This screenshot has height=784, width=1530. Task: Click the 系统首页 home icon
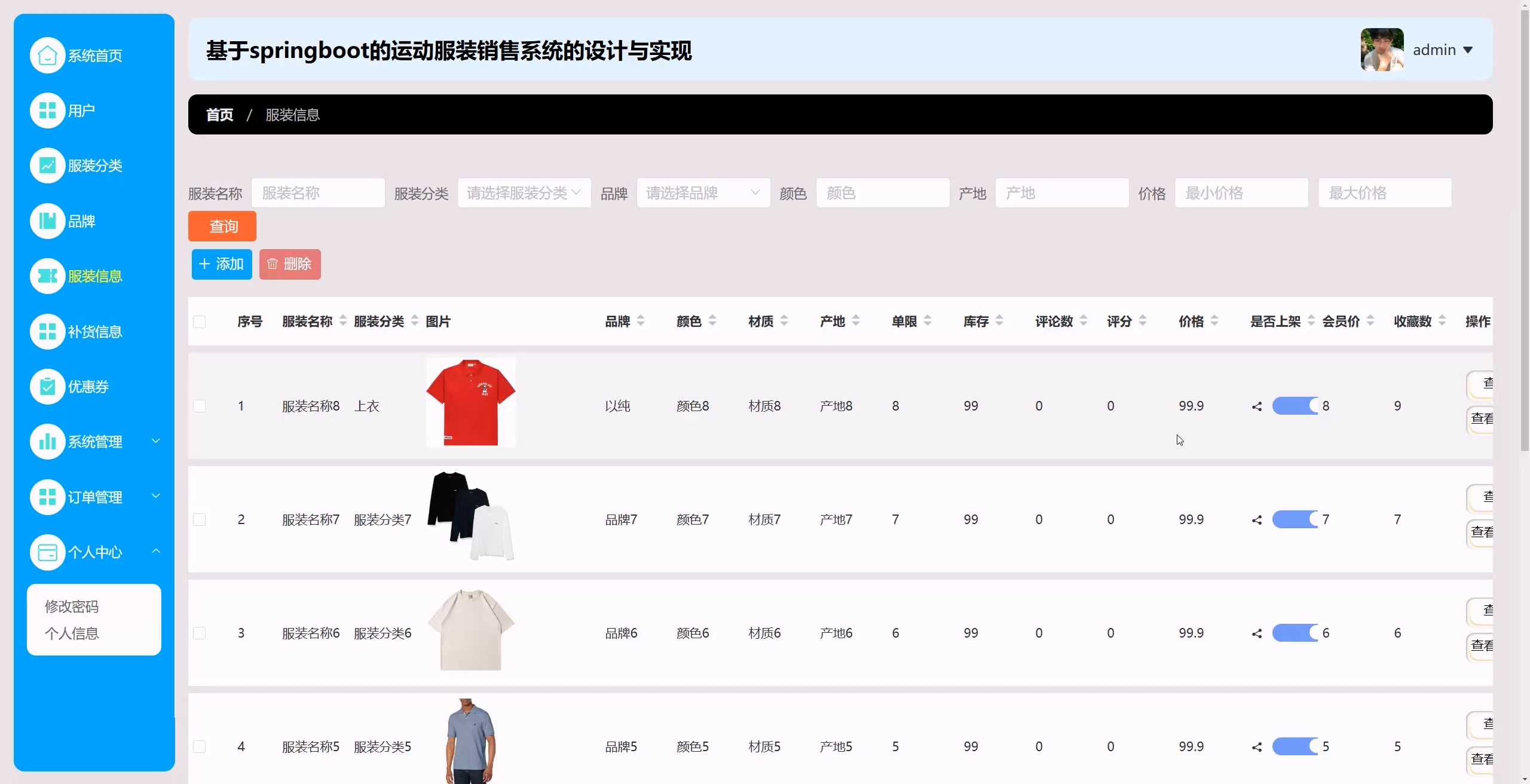[47, 56]
